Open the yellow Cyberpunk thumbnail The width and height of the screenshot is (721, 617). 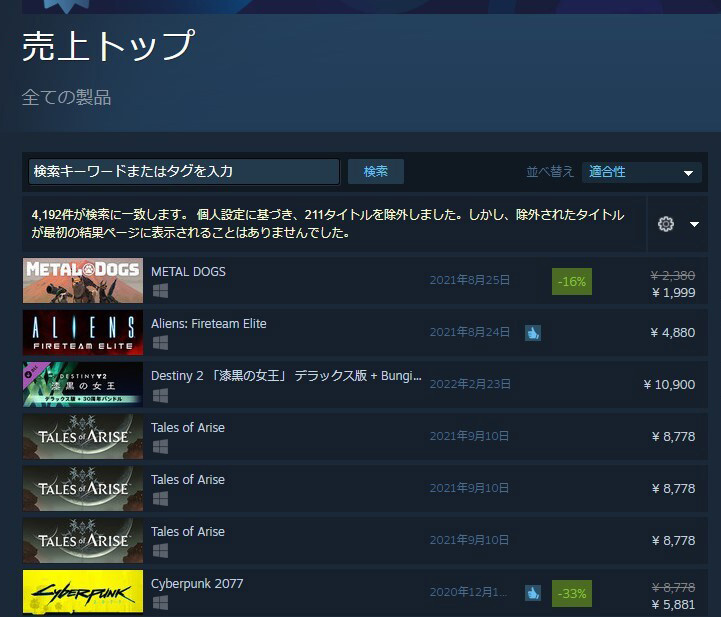pos(83,592)
